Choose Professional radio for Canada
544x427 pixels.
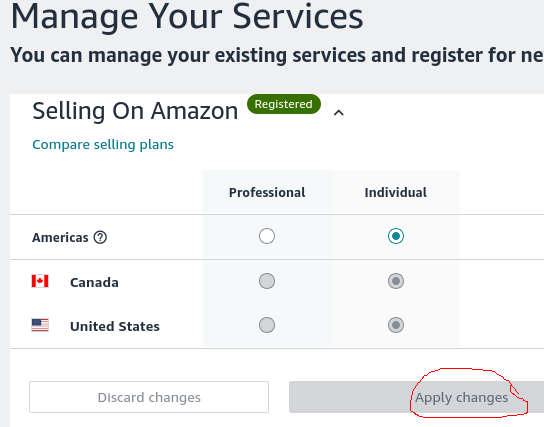(267, 281)
